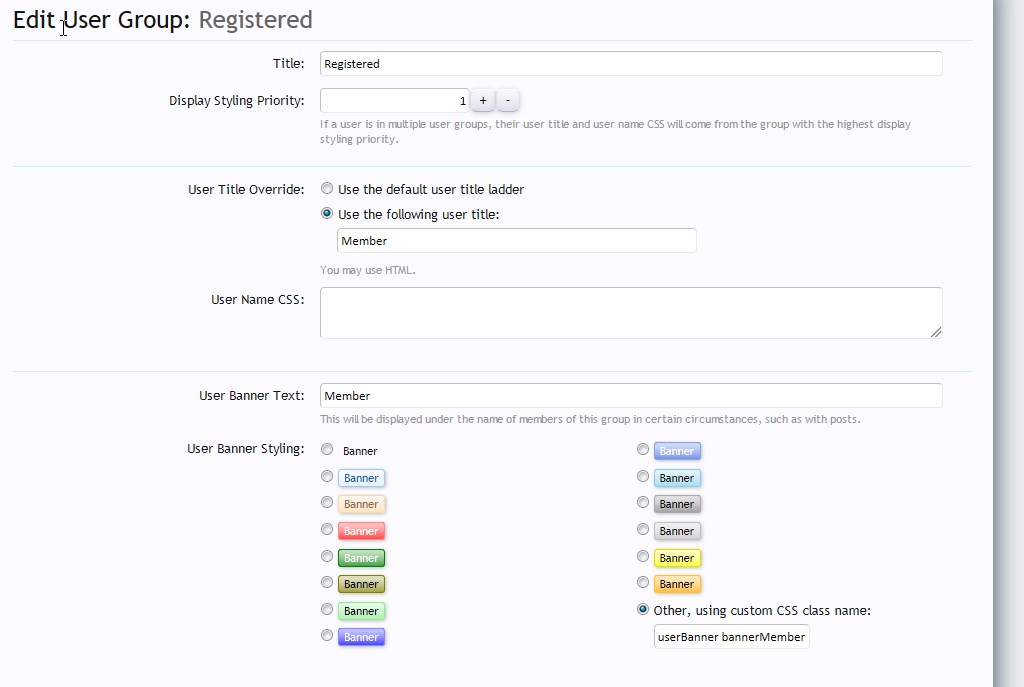The width and height of the screenshot is (1024, 687).
Task: Focus the user title override text field
Action: (516, 241)
